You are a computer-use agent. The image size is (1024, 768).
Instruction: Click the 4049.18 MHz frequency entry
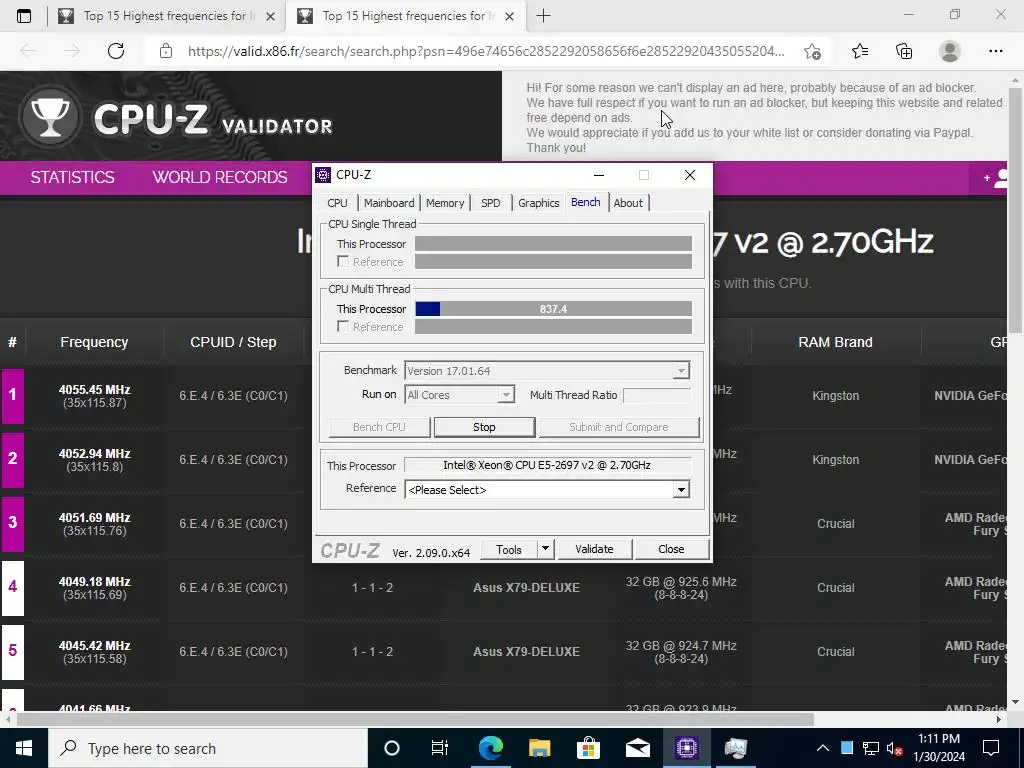pyautogui.click(x=95, y=582)
